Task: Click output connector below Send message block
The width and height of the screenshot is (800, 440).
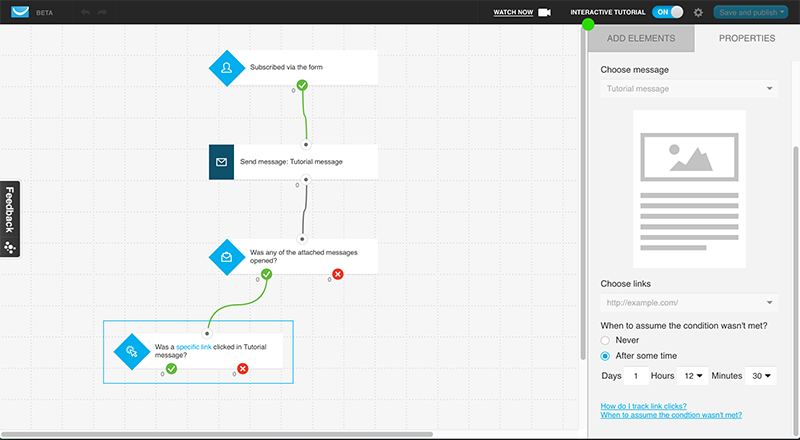Action: 306,180
